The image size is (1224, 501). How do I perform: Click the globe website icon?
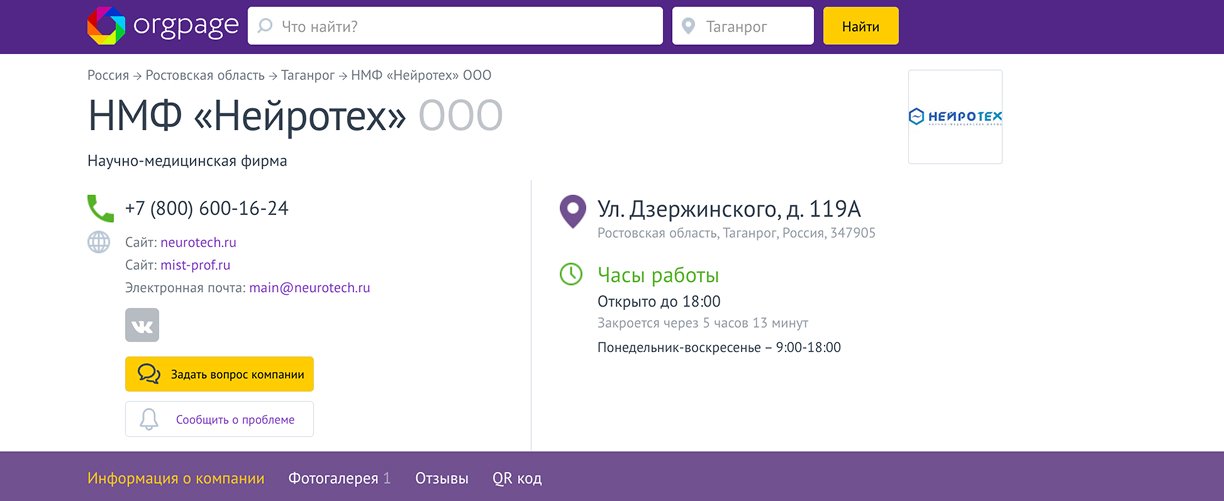click(x=99, y=242)
